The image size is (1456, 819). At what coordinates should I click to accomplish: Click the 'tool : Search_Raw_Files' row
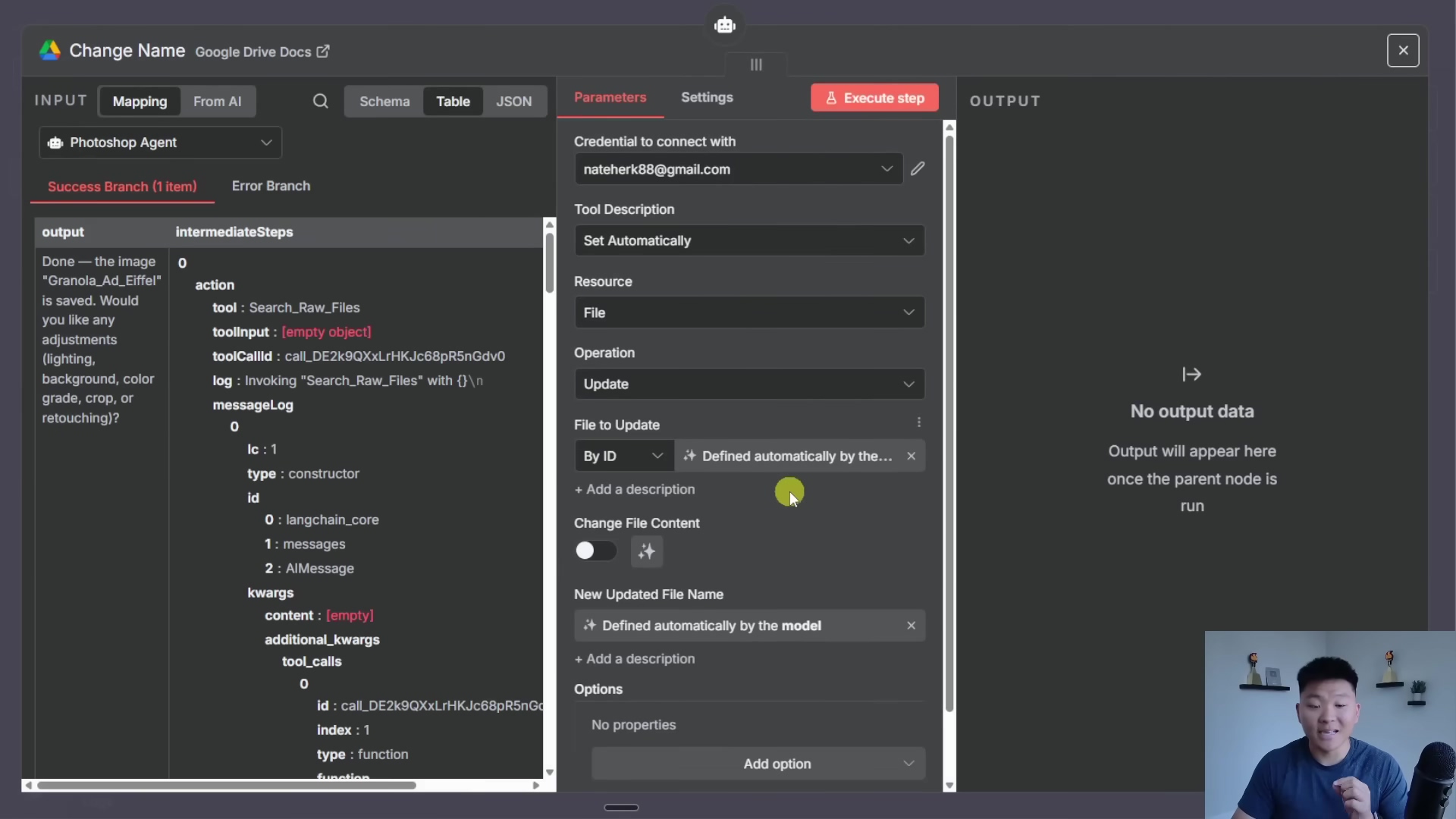[286, 308]
